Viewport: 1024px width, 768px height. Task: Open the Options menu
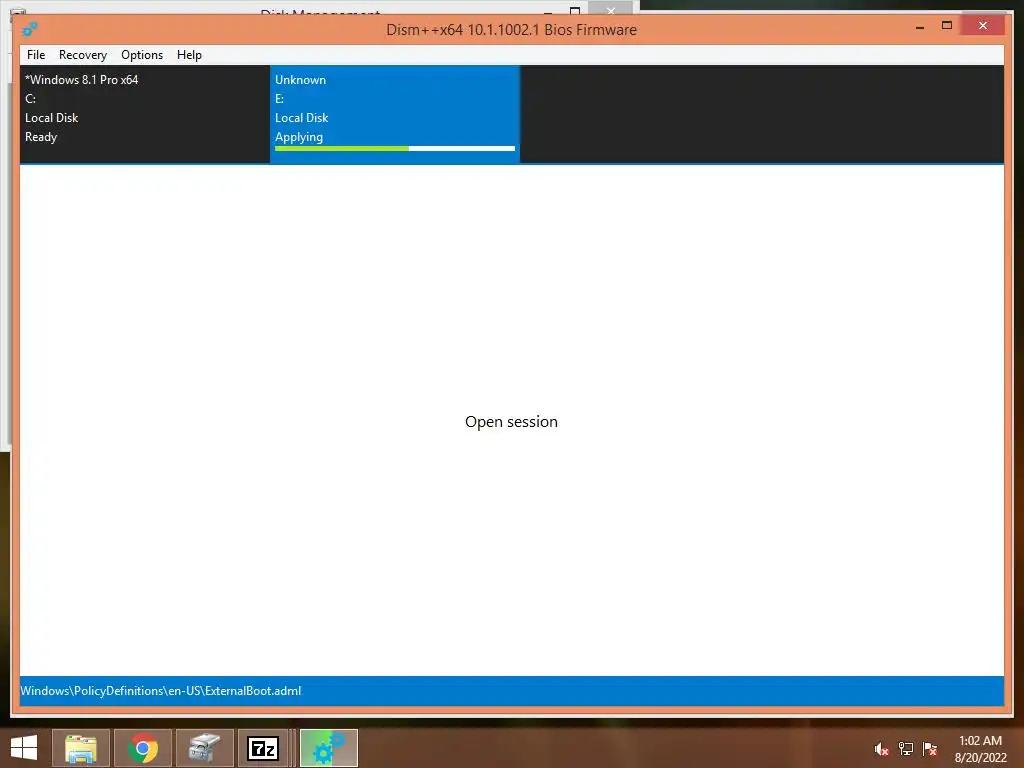click(x=142, y=55)
